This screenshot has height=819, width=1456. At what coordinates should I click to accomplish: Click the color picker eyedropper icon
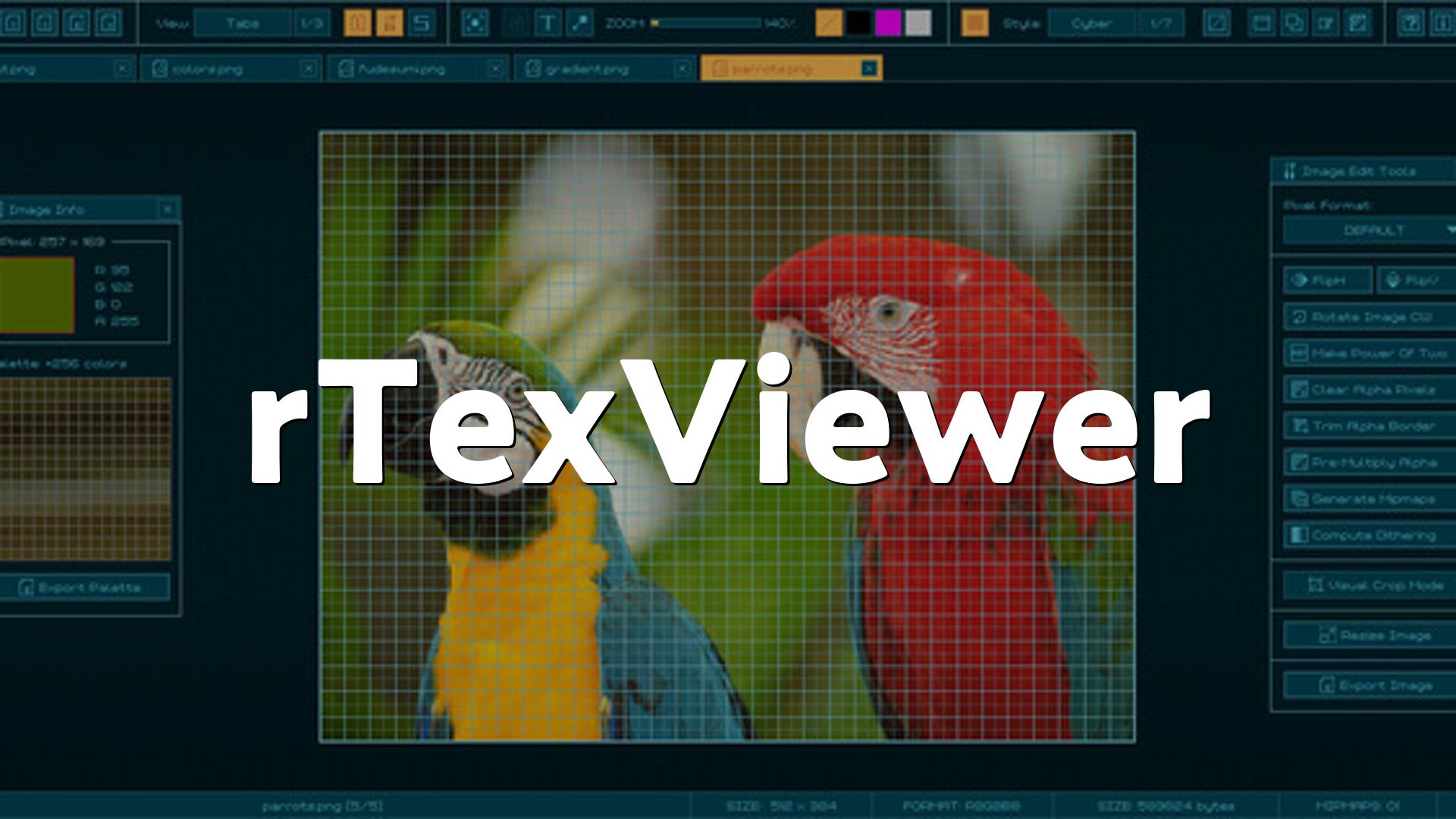[x=581, y=24]
